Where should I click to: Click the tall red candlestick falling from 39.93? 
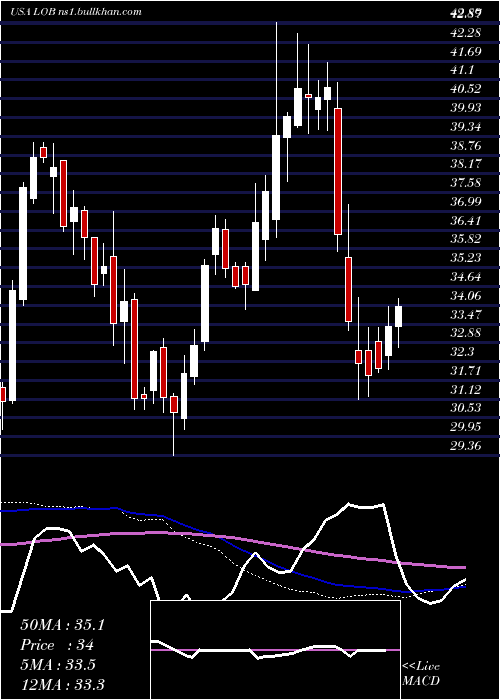338,171
